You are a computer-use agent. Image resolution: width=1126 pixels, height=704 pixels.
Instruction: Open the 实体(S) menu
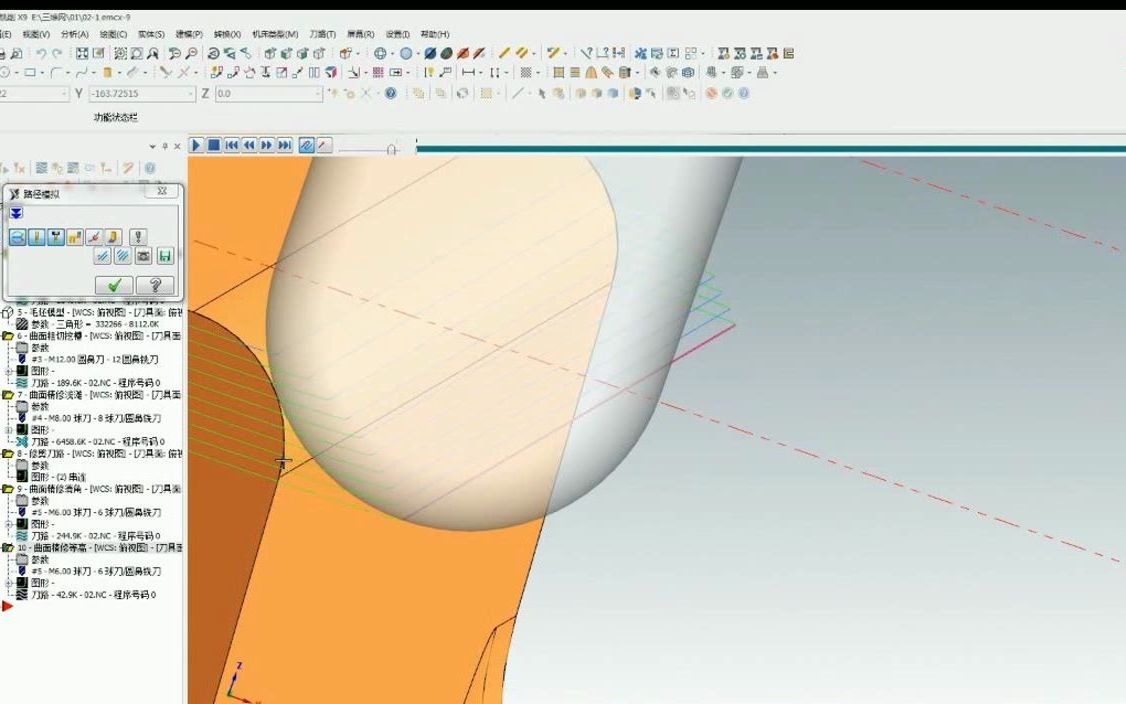pos(151,34)
